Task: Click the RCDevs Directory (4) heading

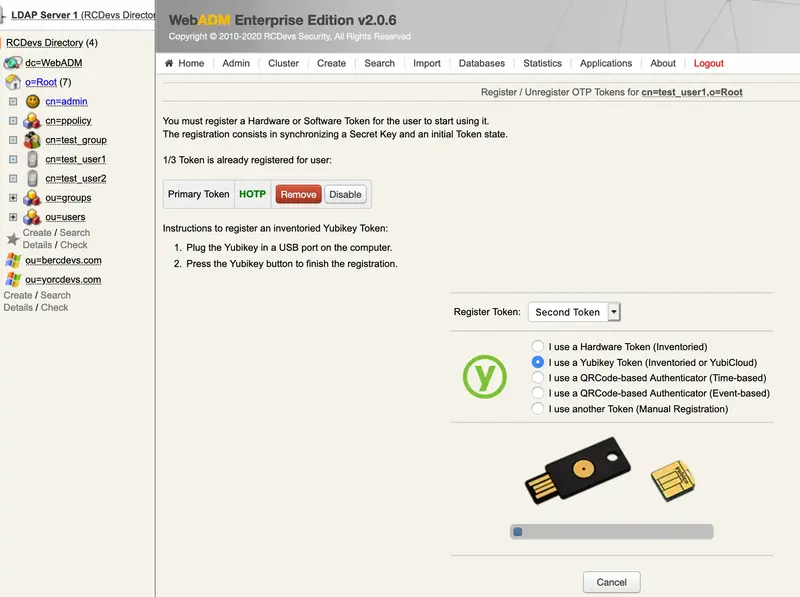Action: [x=52, y=43]
